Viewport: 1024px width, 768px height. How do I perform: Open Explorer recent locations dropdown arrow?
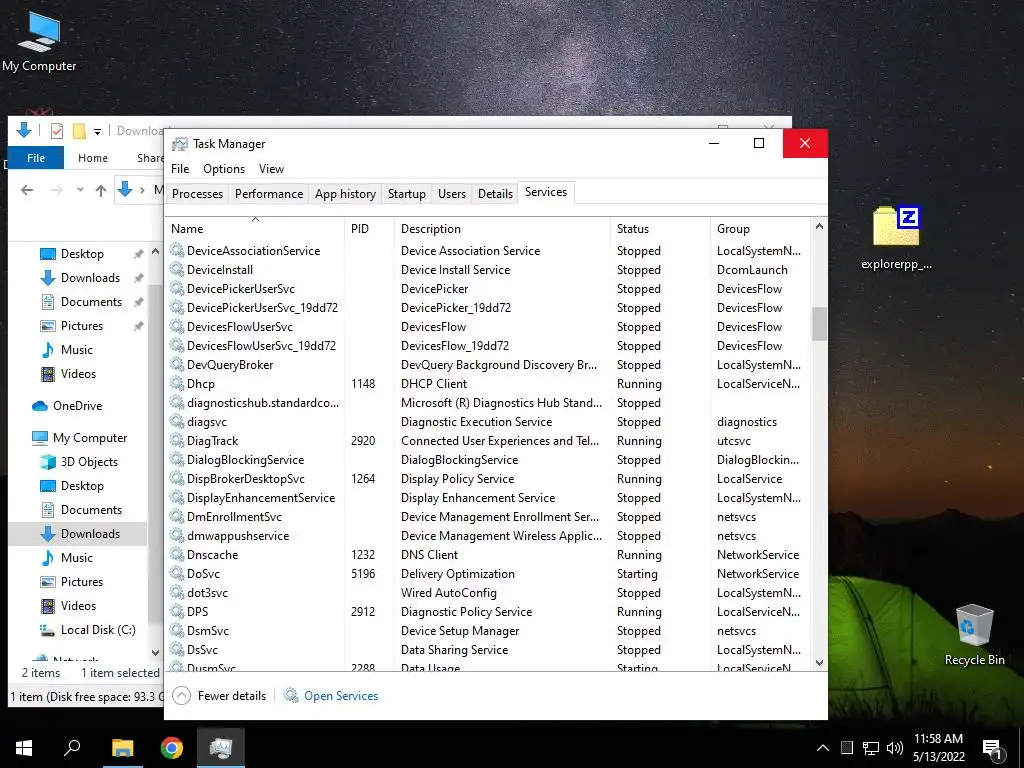80,190
